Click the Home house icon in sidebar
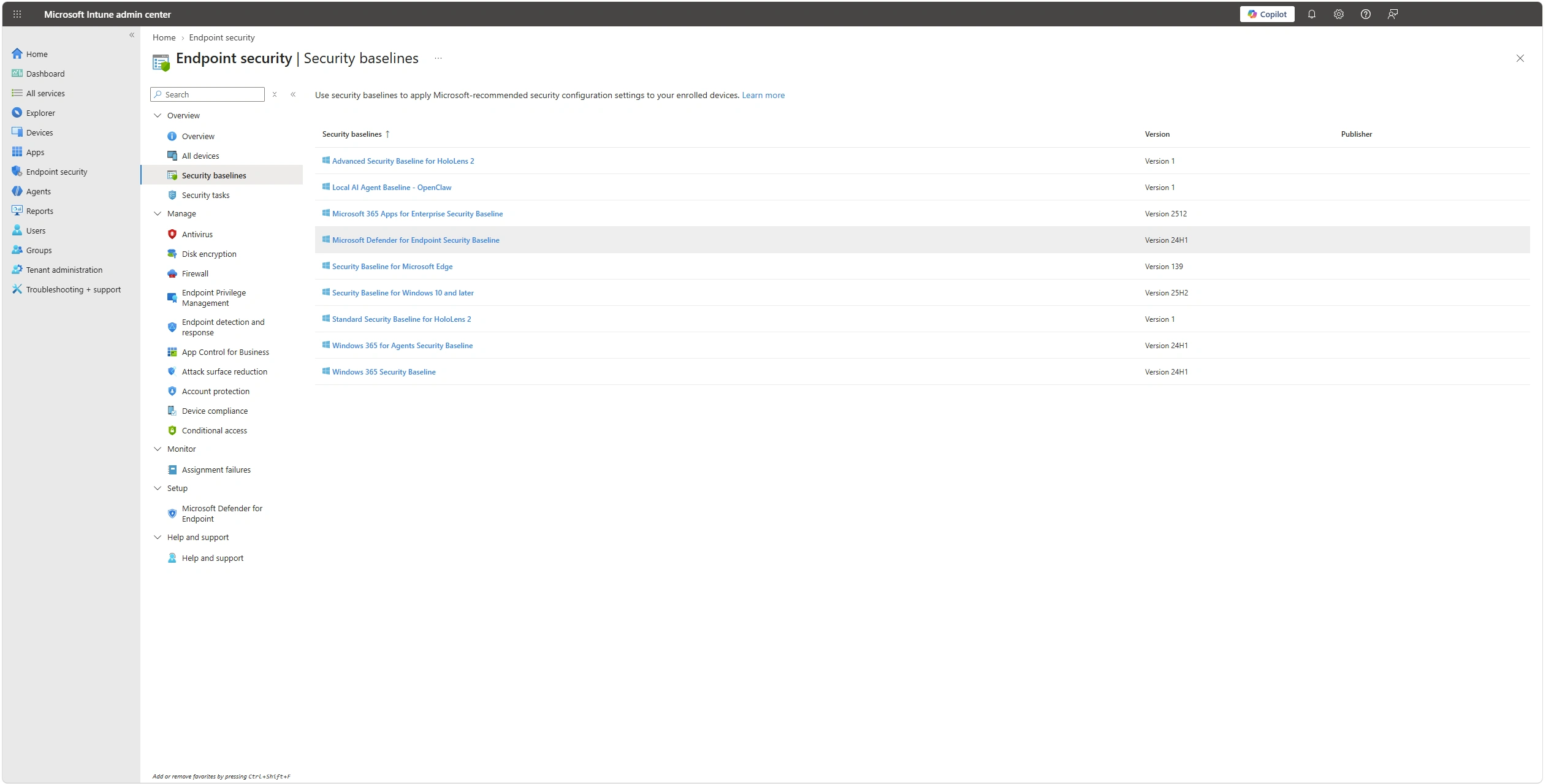The width and height of the screenshot is (1546, 784). click(17, 54)
